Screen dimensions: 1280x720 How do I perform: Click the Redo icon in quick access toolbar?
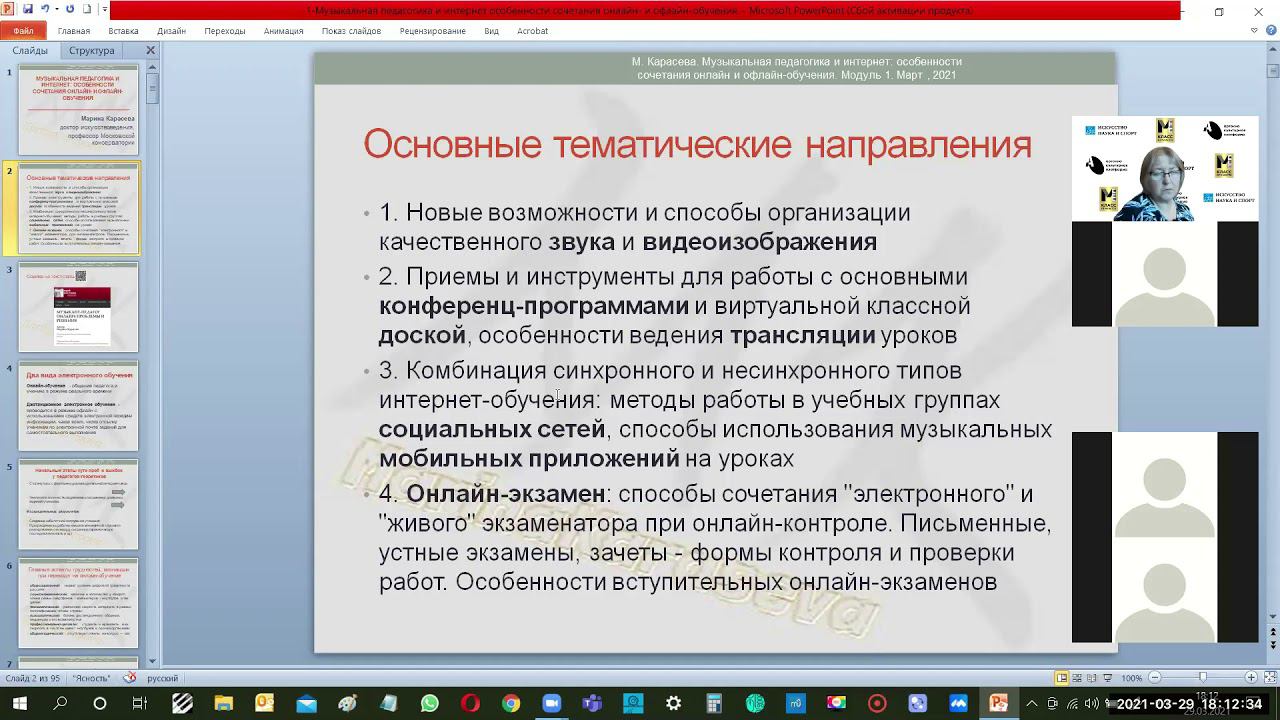click(70, 10)
